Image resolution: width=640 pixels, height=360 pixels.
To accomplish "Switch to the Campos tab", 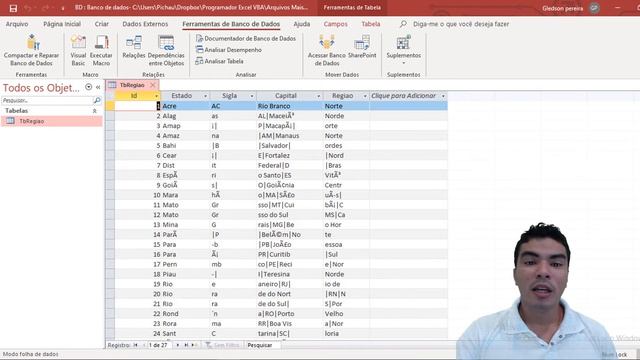I will [x=336, y=24].
